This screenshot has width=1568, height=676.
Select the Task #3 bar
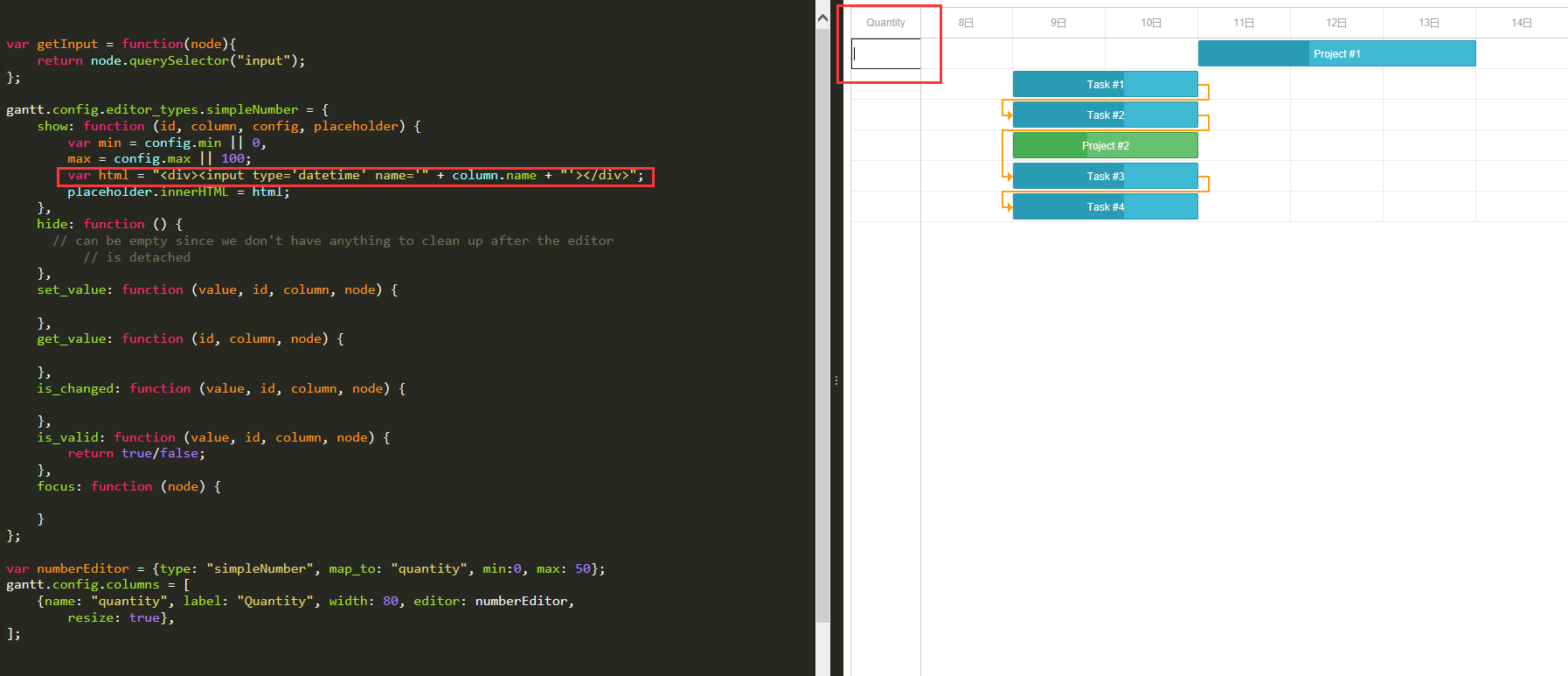1105,176
